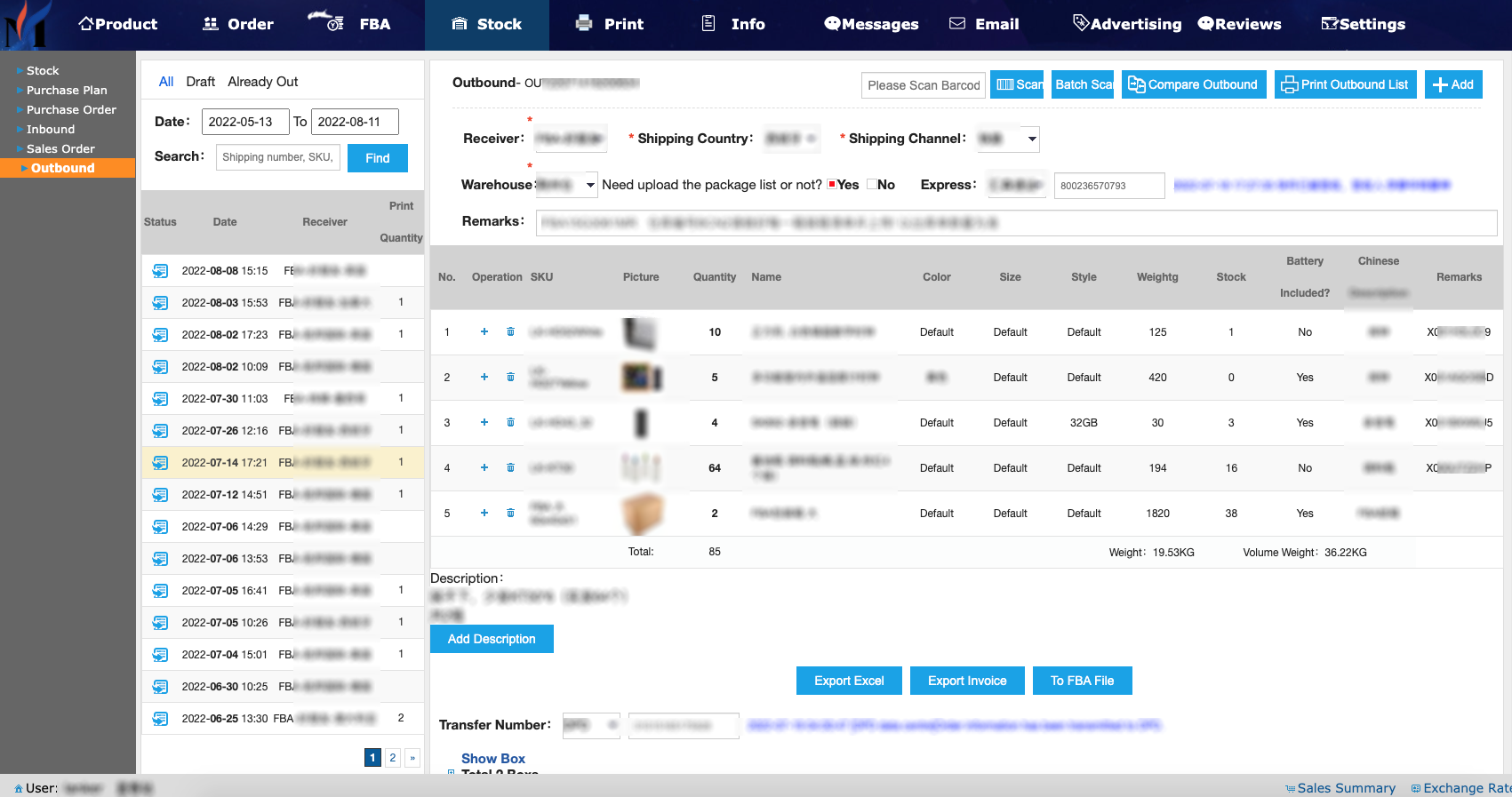The height and width of the screenshot is (797, 1512).
Task: Click print icon for 2022-08-08 15:15 entry
Action: click(160, 271)
